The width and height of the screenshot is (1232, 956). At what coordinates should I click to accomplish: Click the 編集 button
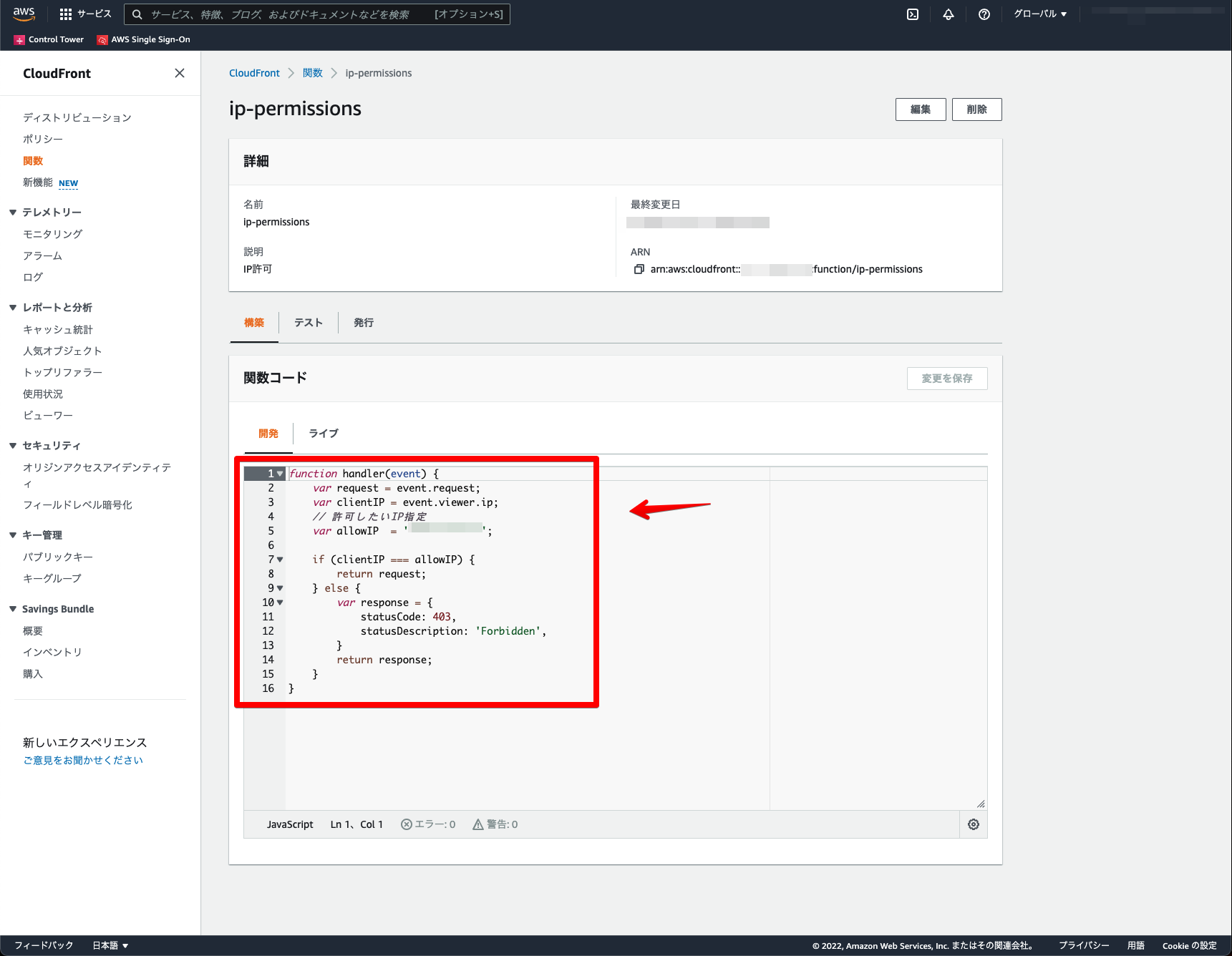click(x=921, y=109)
